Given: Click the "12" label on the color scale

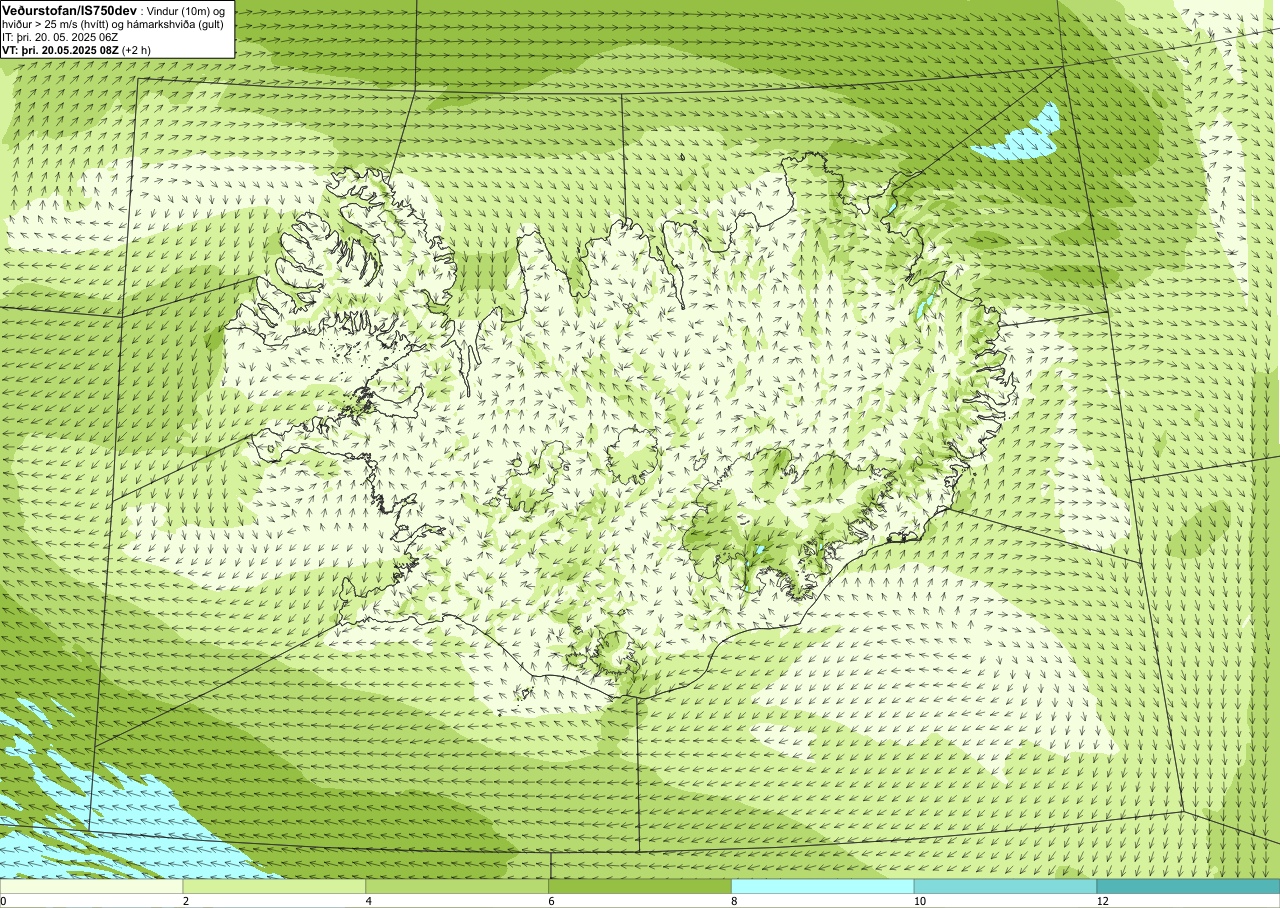Looking at the screenshot, I should tap(1102, 901).
